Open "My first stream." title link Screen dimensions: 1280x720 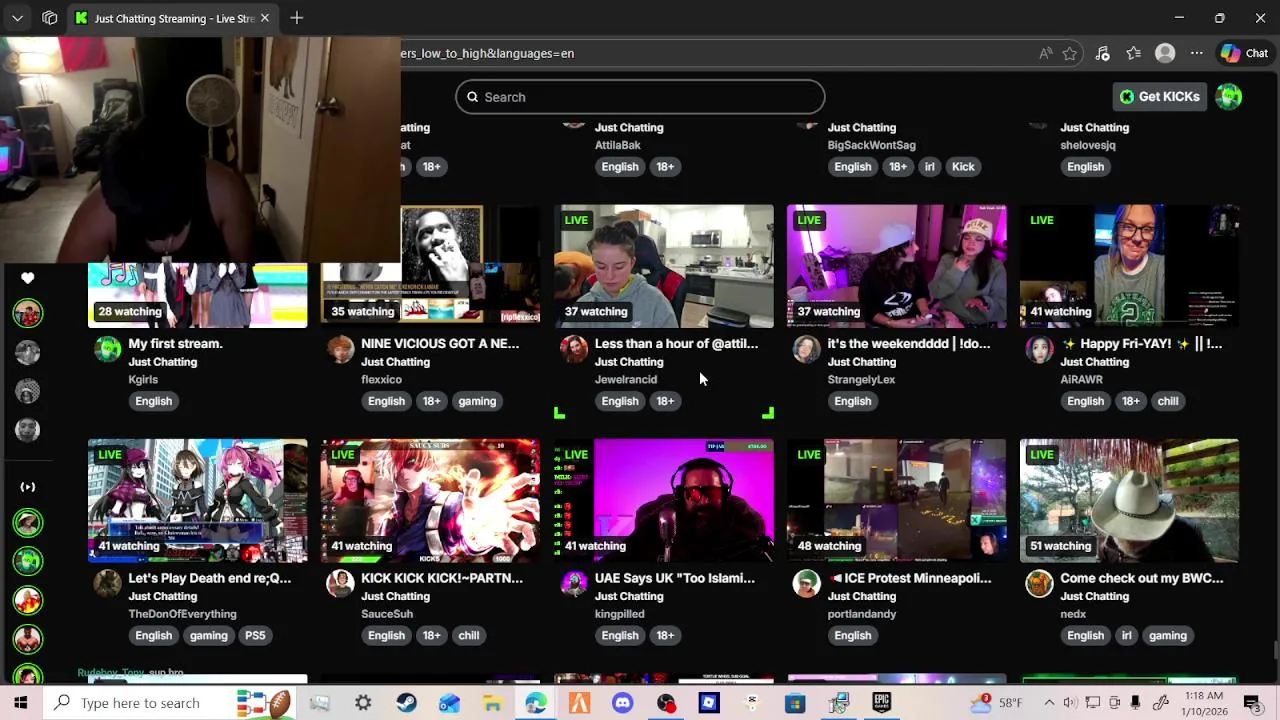pos(176,343)
